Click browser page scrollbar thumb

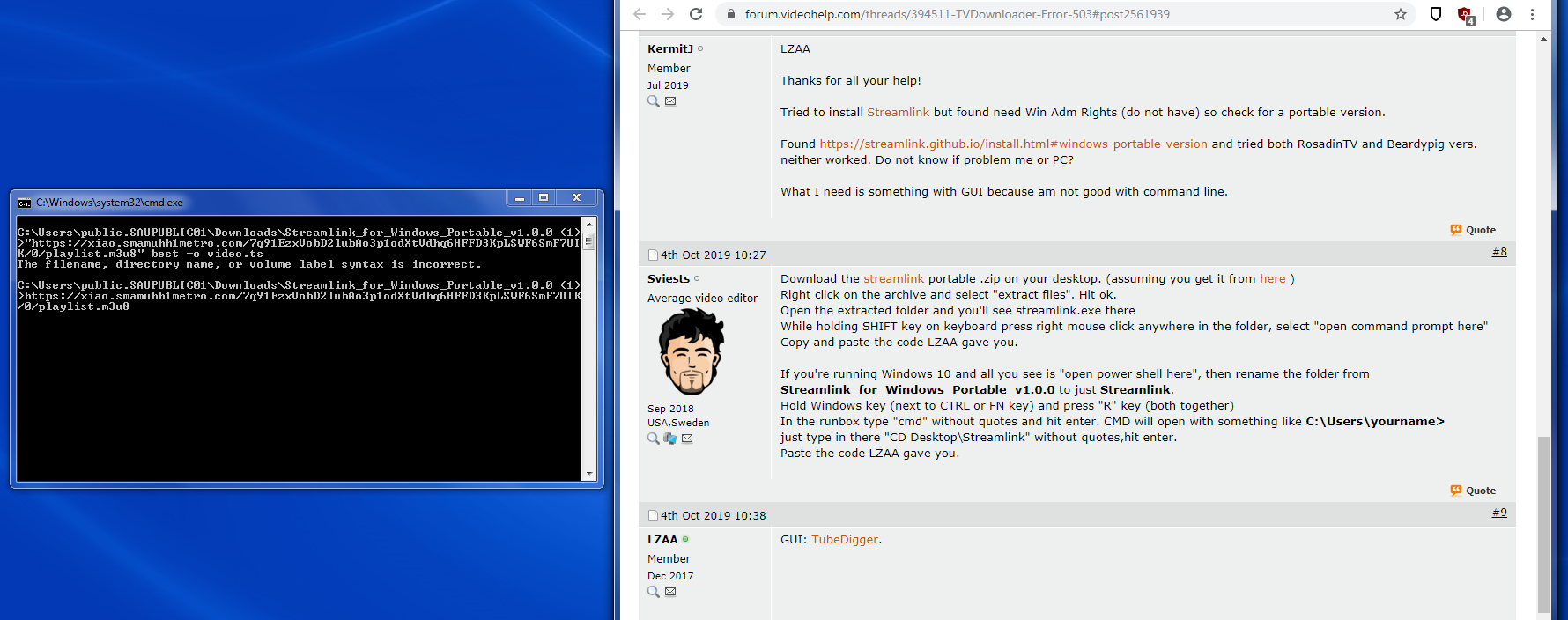coord(1543,524)
